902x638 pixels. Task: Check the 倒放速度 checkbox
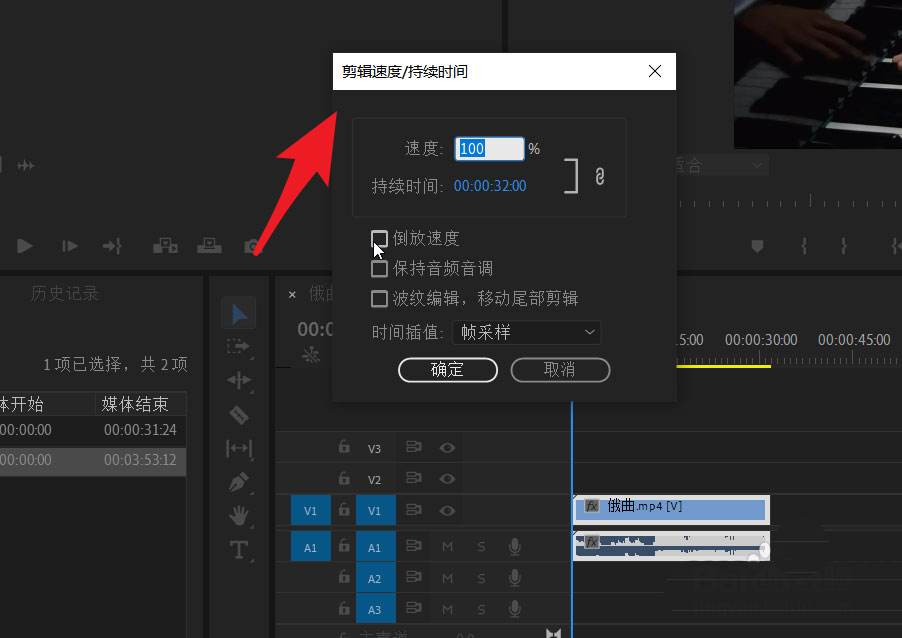[379, 238]
